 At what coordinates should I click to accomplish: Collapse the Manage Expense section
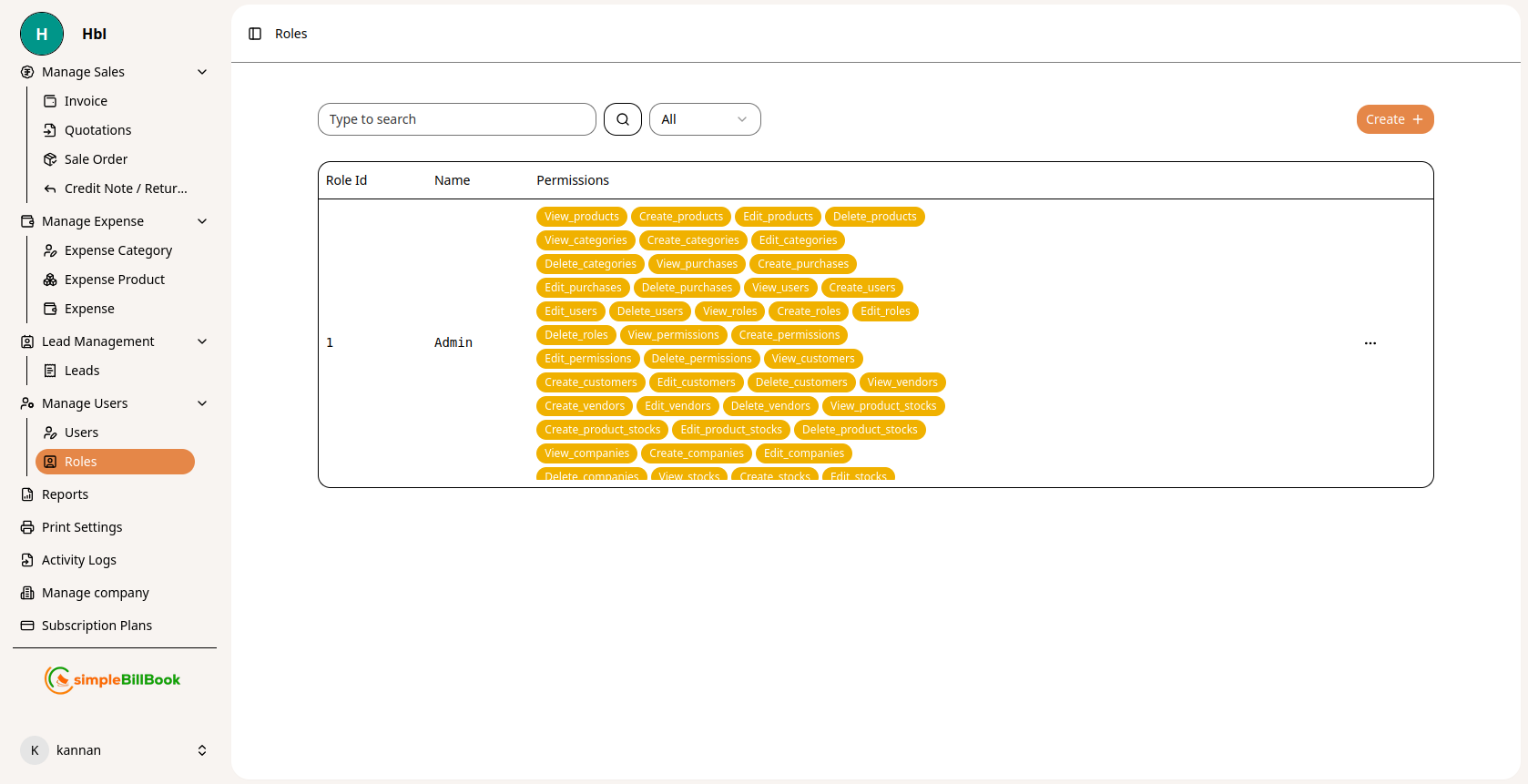(x=202, y=221)
